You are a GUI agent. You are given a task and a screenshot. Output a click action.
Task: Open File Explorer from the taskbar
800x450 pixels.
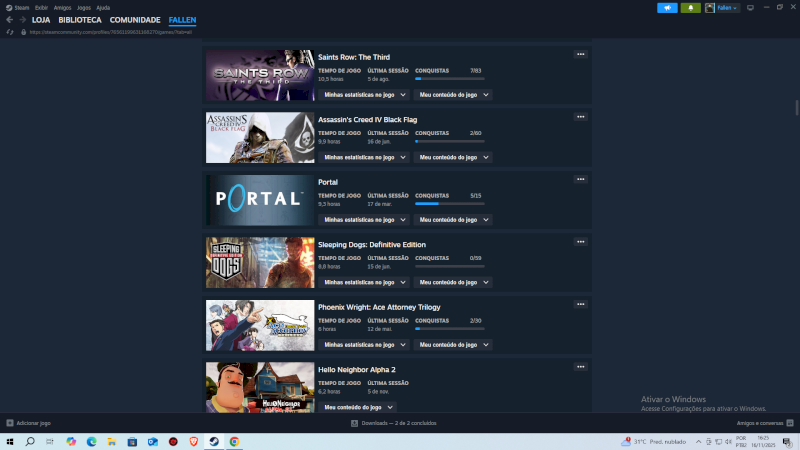112,442
